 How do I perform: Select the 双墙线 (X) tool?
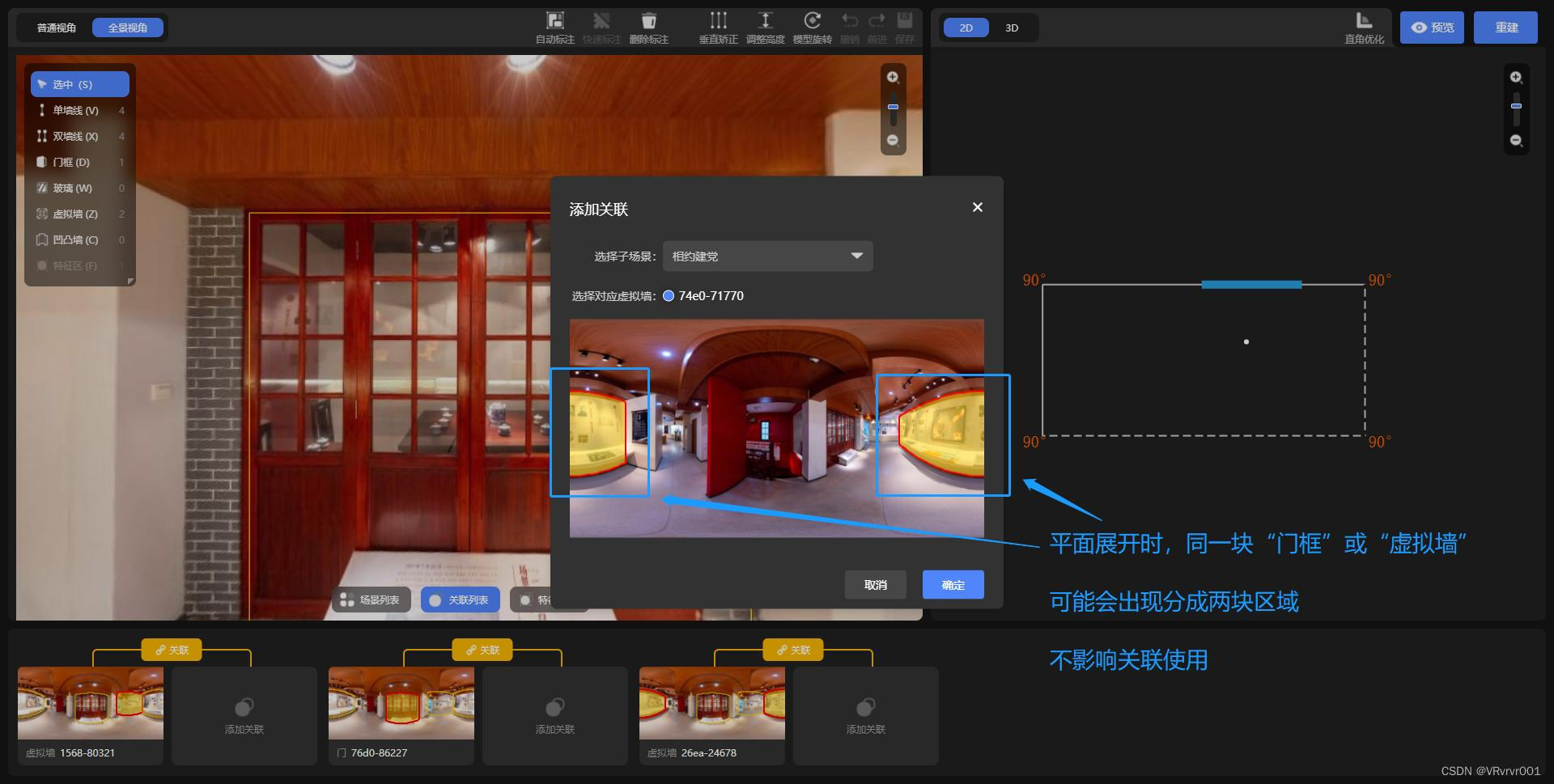tap(80, 136)
